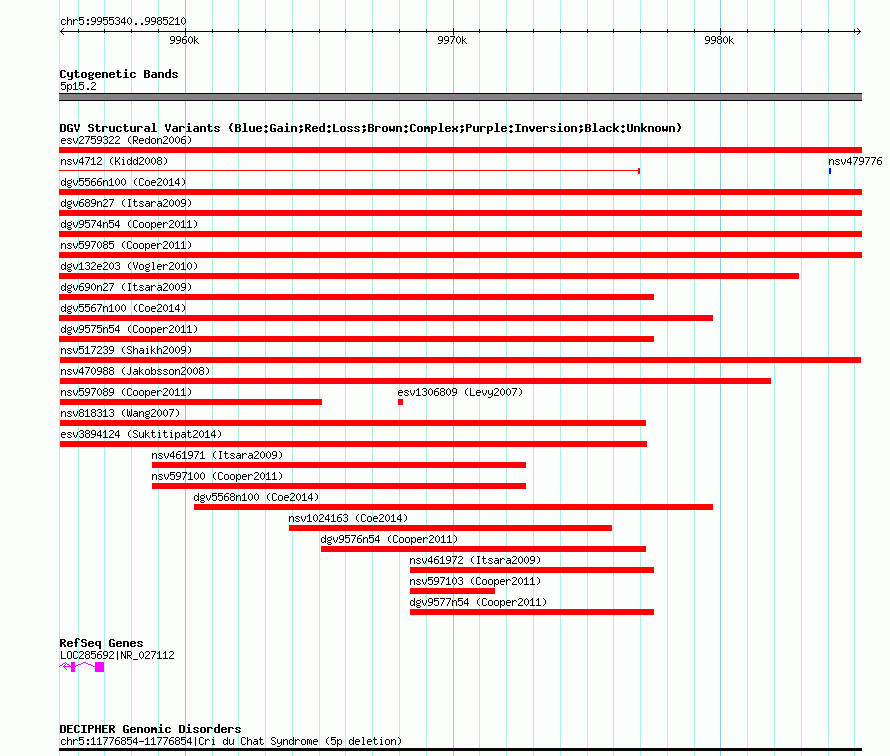Screen dimensions: 890x756
Task: Open dgv5567n100 (Coe2014) variant label
Action: [123, 308]
